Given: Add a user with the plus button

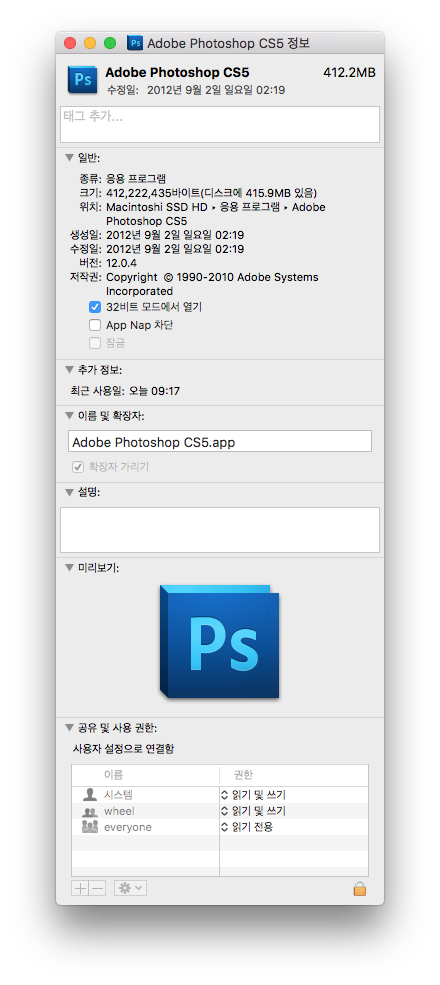Looking at the screenshot, I should [x=80, y=888].
